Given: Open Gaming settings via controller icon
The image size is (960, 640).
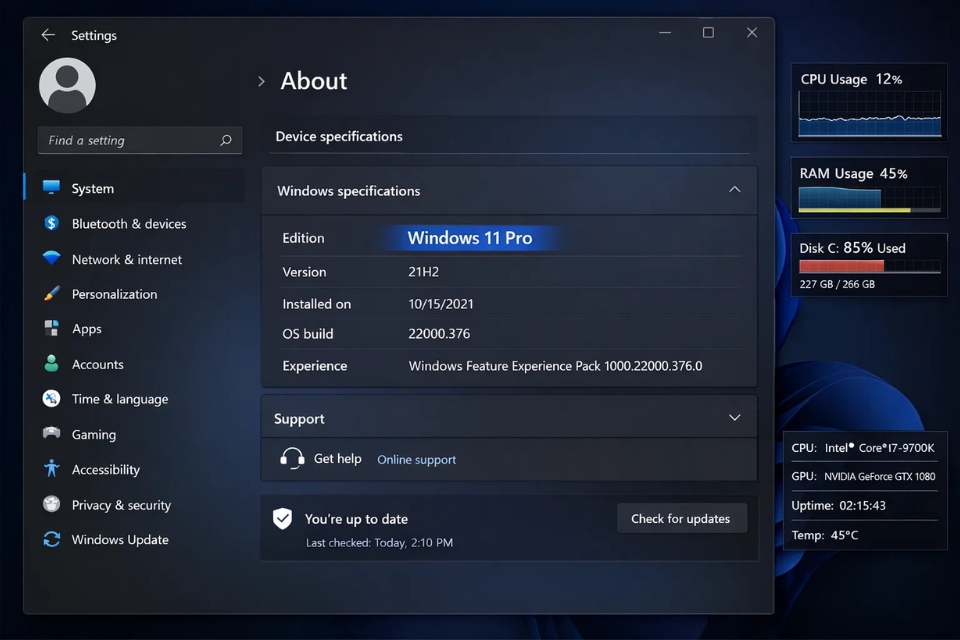Looking at the screenshot, I should [52, 434].
